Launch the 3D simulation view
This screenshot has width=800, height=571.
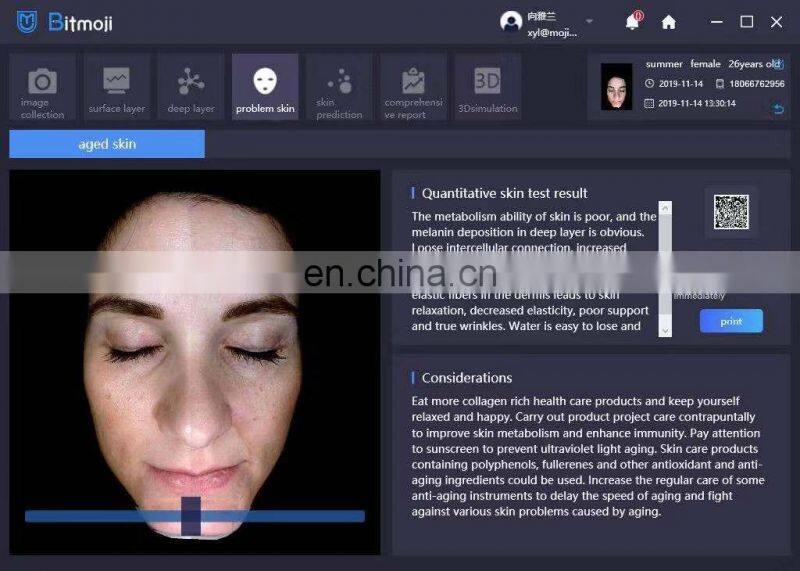(x=488, y=87)
